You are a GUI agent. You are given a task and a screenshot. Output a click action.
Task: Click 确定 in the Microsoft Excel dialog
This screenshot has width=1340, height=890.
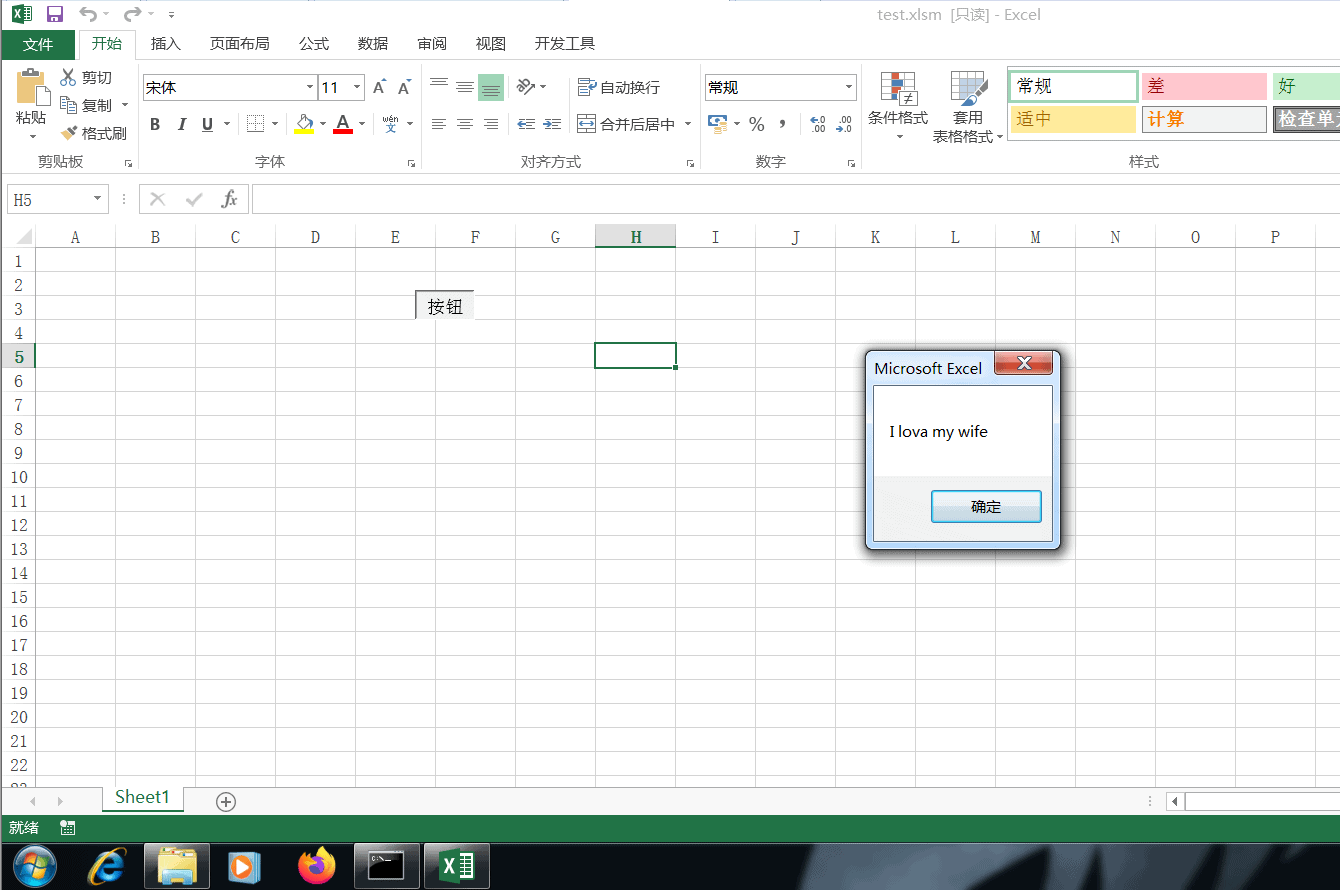coord(986,506)
